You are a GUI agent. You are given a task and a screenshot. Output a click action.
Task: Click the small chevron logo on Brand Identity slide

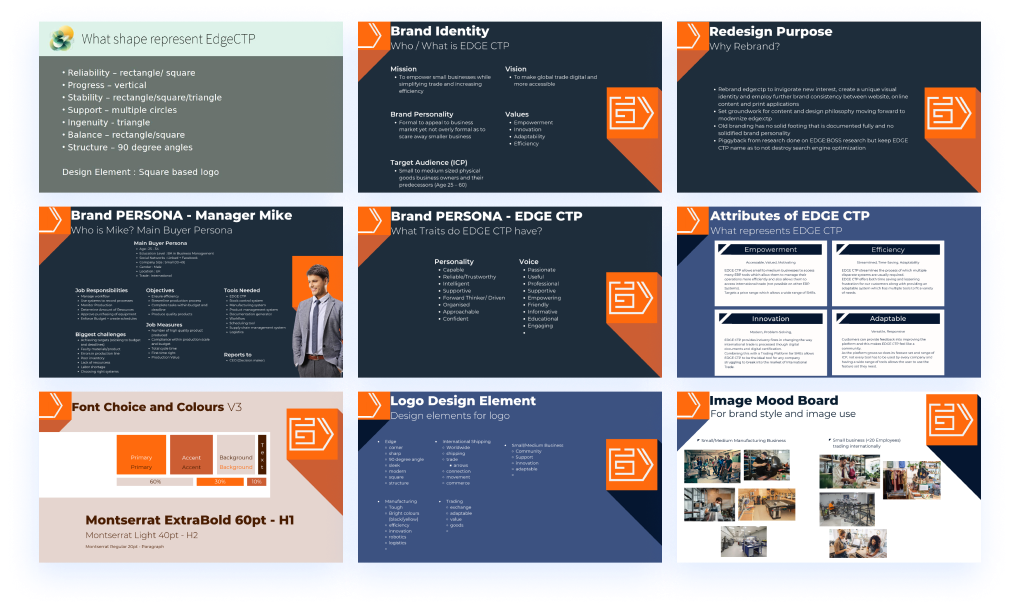373,34
